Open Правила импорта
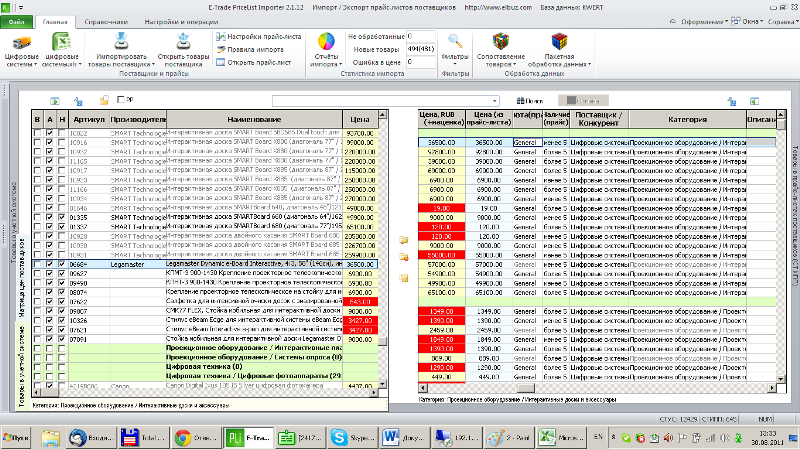800x450 pixels. coord(250,49)
